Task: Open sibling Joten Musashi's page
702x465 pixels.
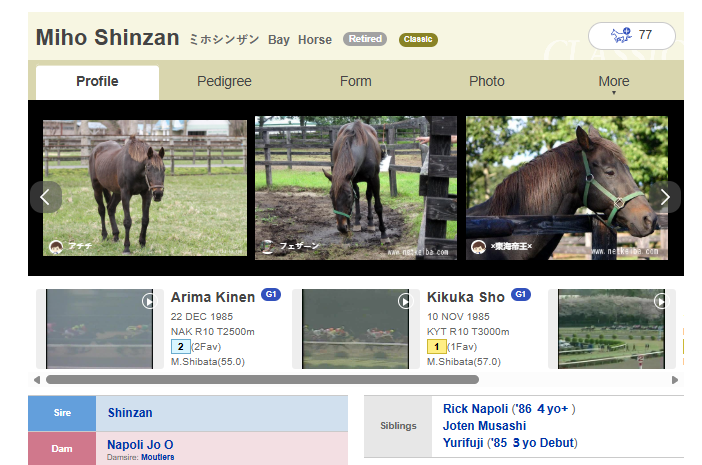Action: [484, 426]
